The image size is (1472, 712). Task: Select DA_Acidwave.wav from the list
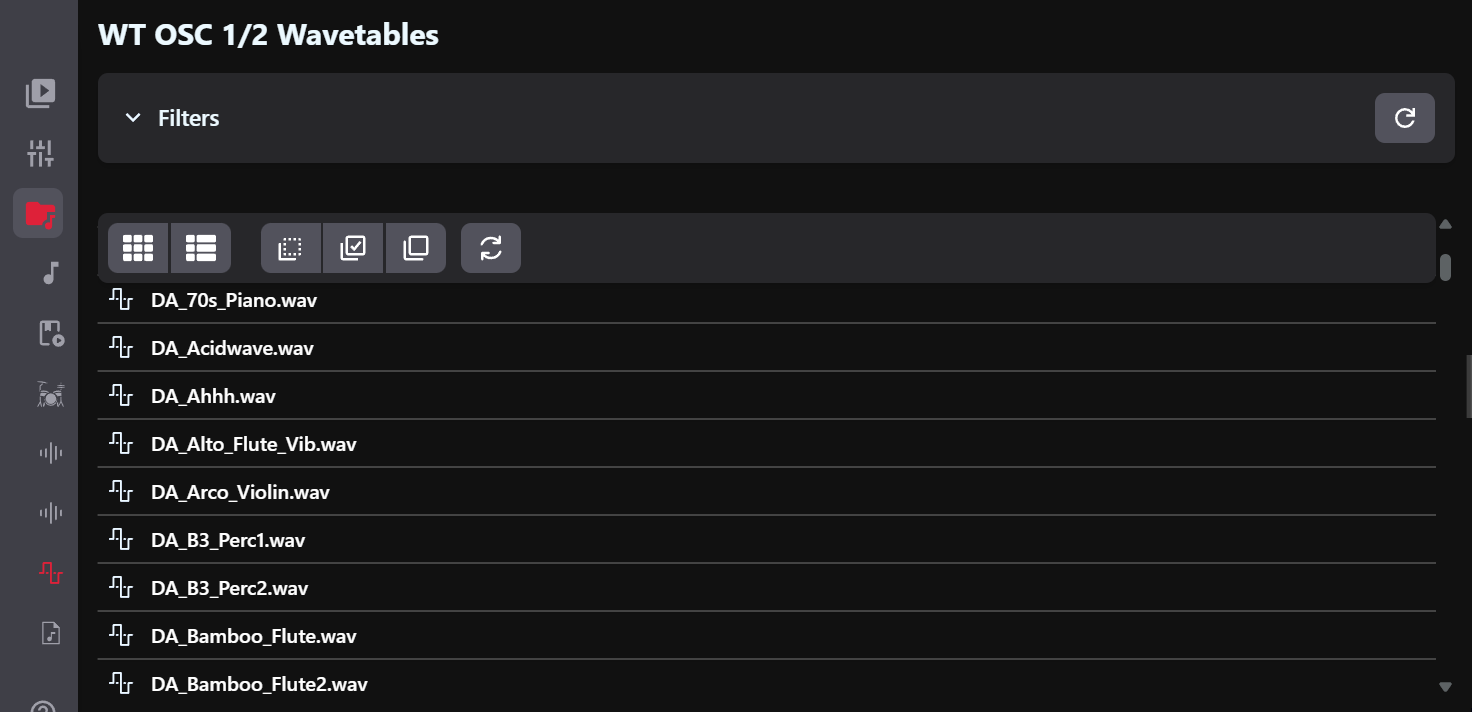pyautogui.click(x=232, y=348)
